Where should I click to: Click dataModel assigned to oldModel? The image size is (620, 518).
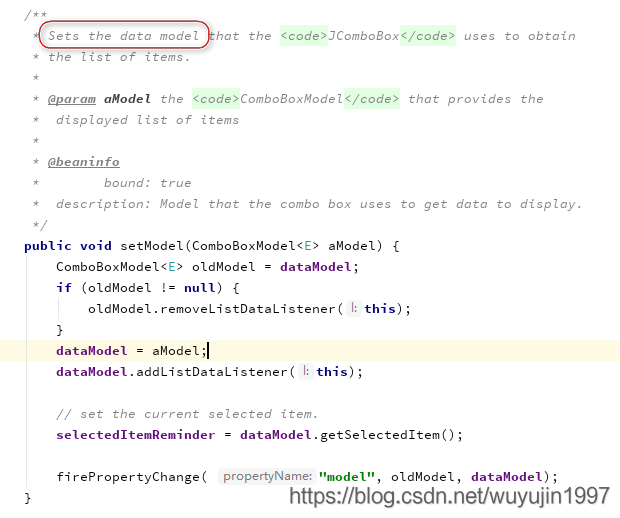(x=316, y=267)
